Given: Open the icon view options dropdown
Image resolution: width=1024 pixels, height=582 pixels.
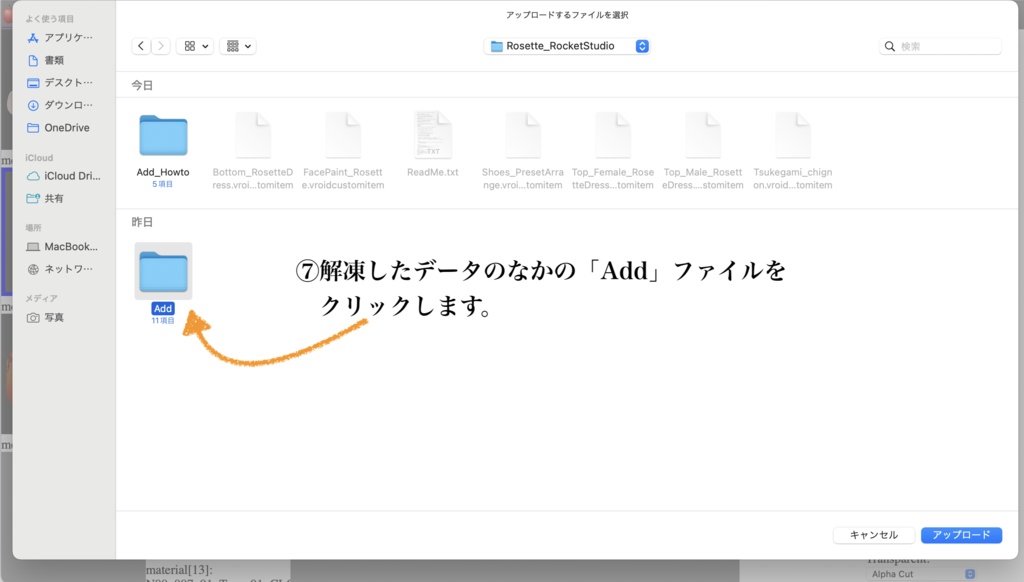Looking at the screenshot, I should 195,46.
